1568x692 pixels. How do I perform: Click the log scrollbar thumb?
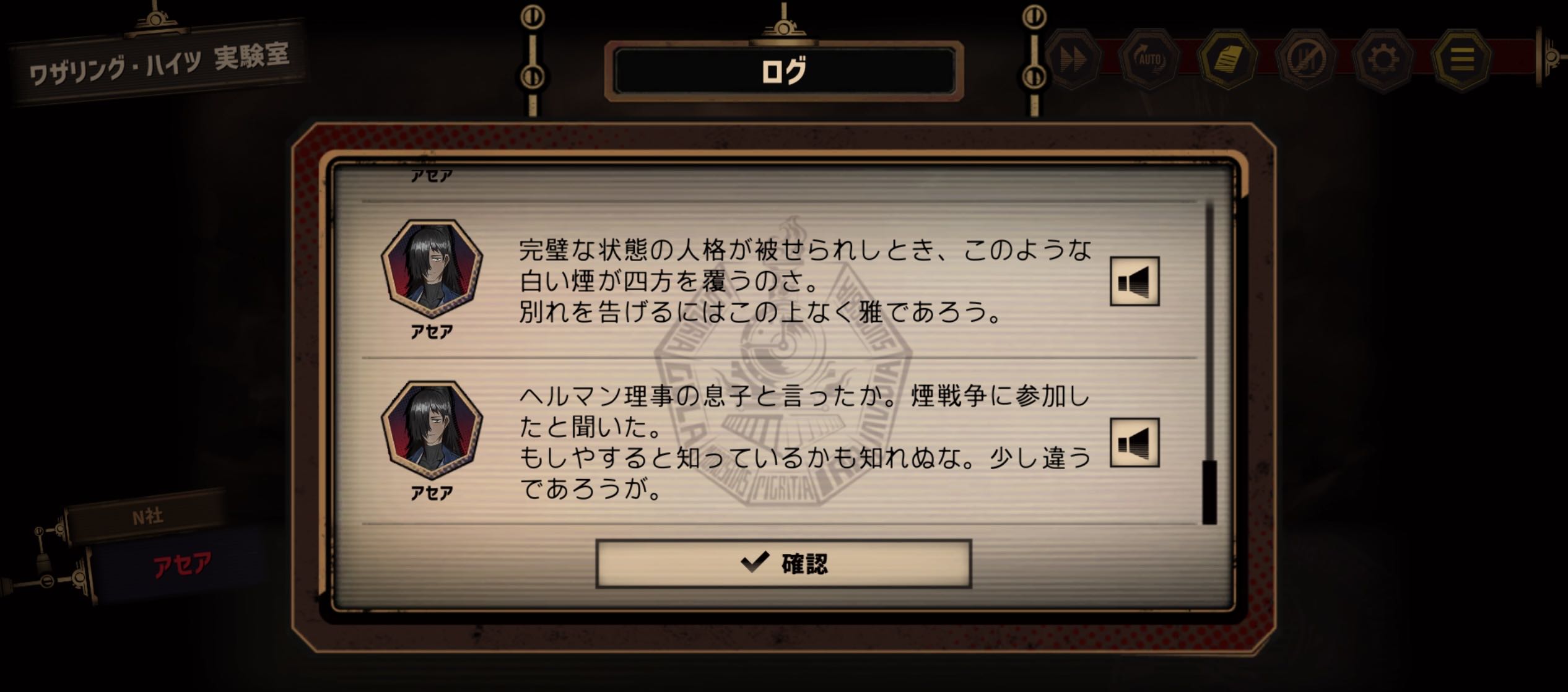pyautogui.click(x=1209, y=492)
